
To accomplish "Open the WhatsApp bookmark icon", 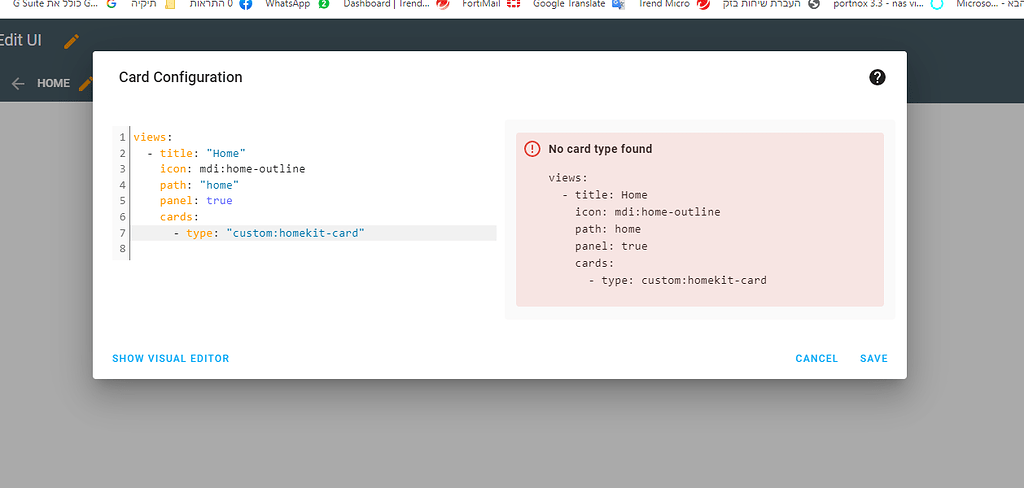I will pos(324,5).
